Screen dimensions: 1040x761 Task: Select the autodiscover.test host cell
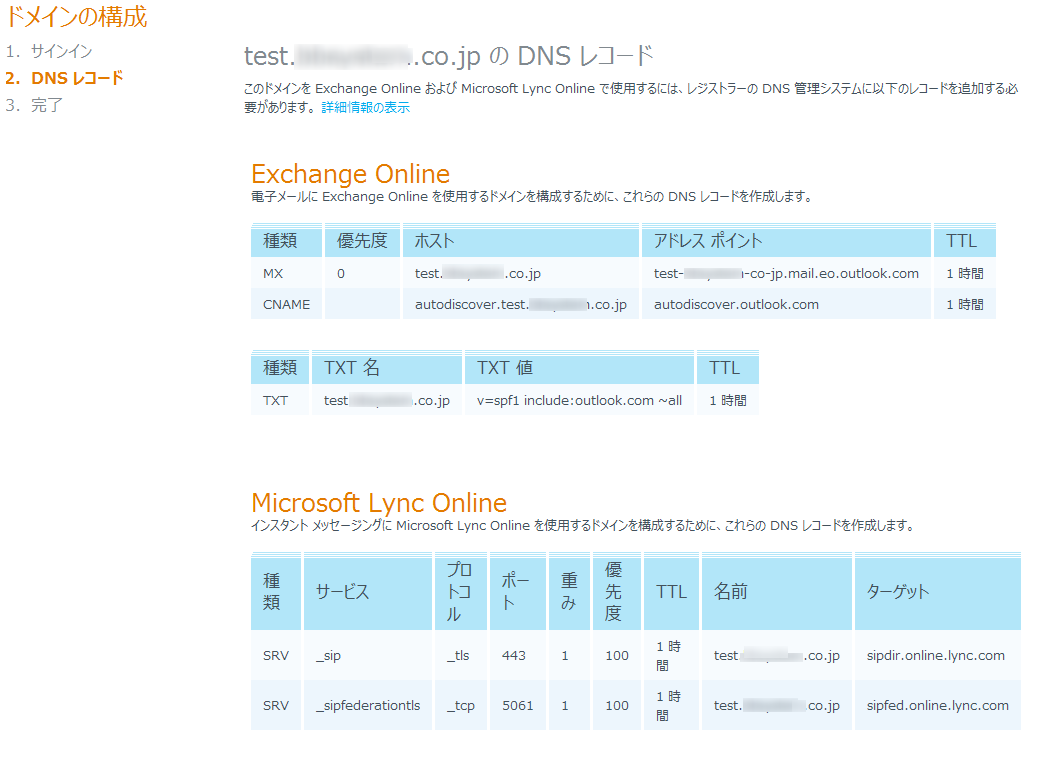[x=521, y=305]
